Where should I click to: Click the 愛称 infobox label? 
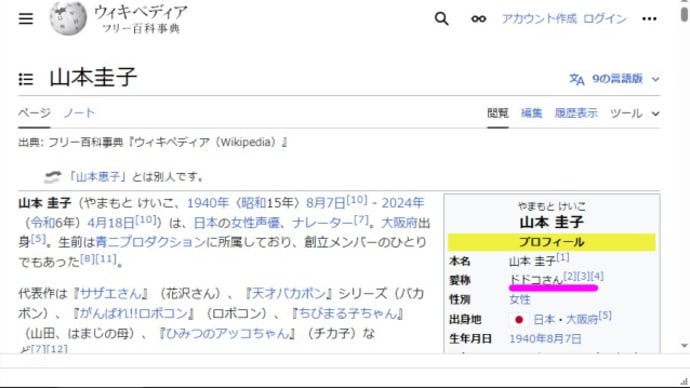460,280
